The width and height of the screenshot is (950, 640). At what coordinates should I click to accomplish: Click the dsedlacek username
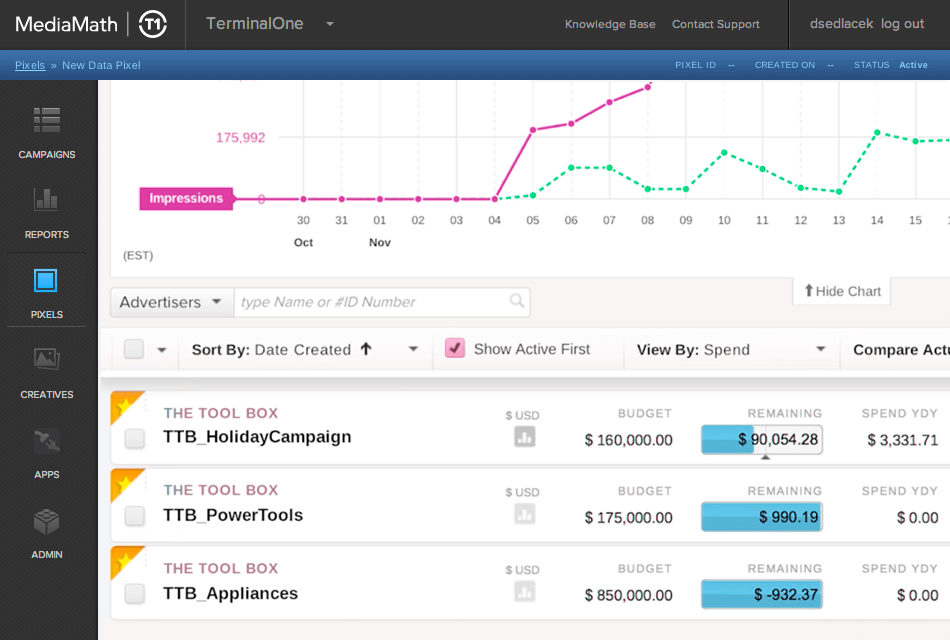pyautogui.click(x=842, y=24)
